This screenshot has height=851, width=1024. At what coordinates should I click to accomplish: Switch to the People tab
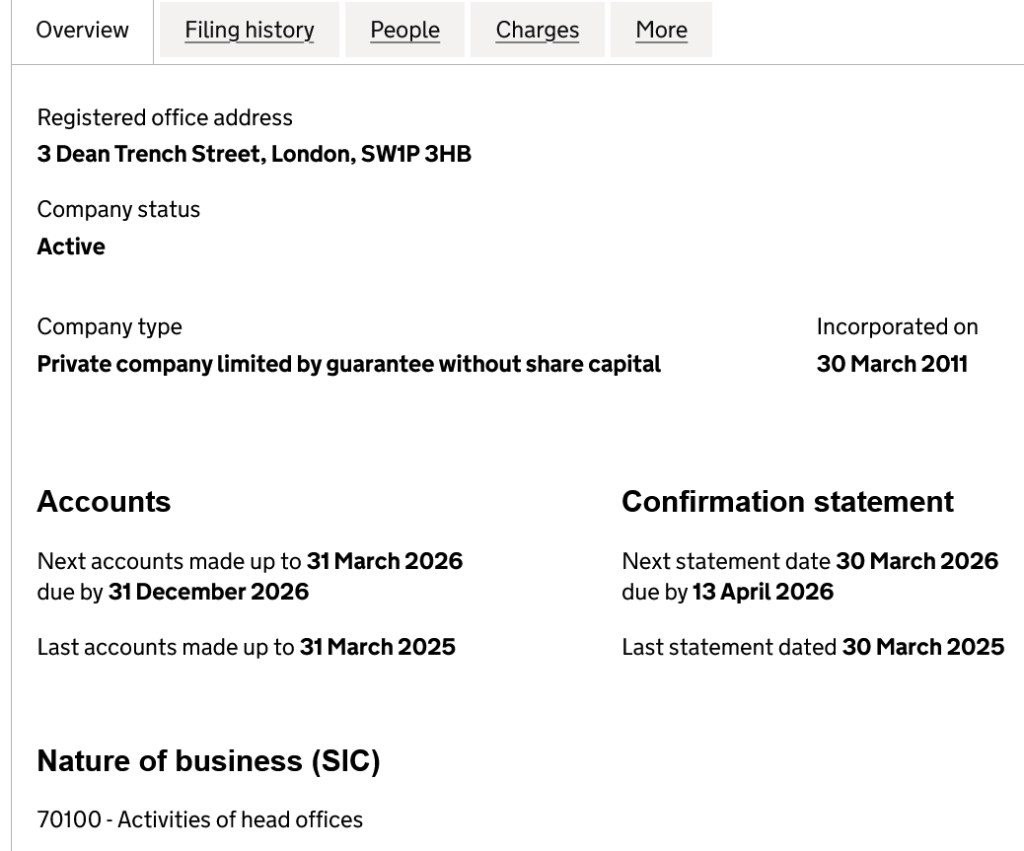point(405,30)
